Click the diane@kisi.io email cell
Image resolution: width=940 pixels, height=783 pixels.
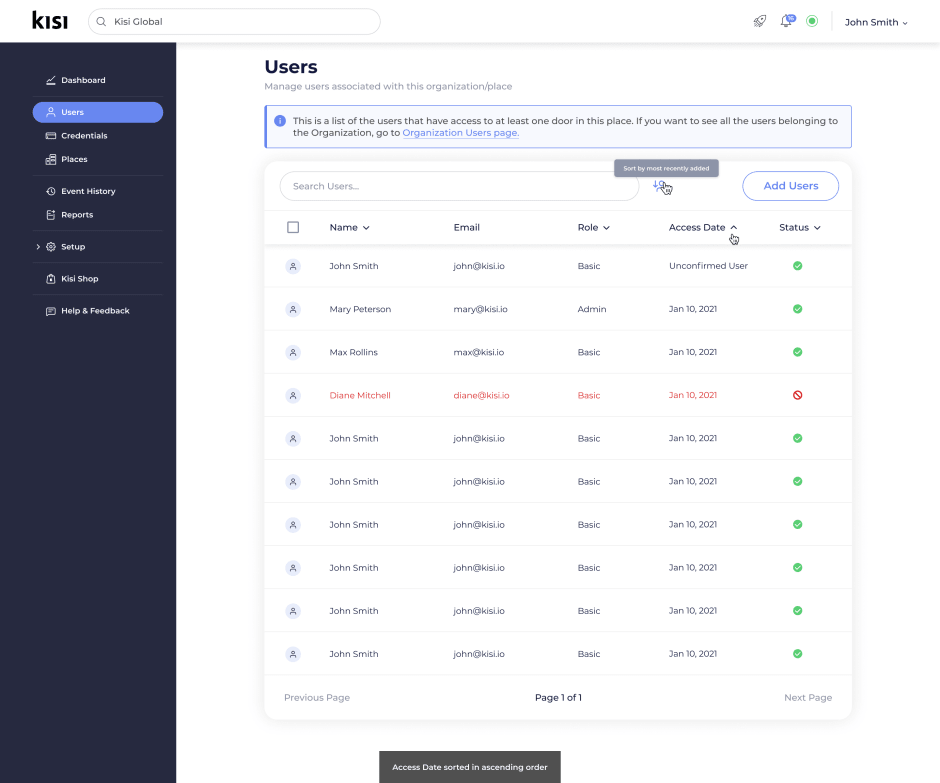point(481,395)
